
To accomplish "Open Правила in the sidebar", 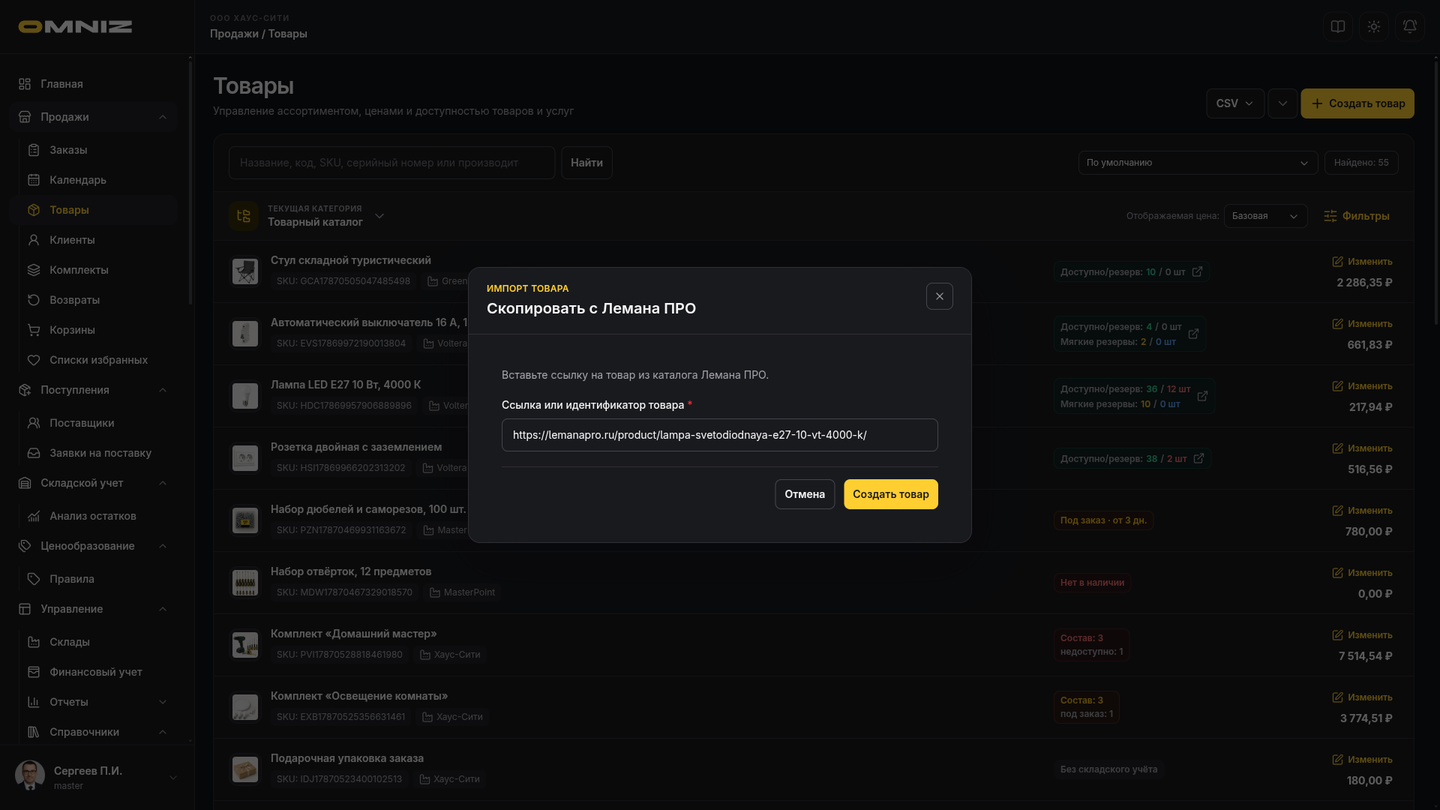I will [98, 579].
